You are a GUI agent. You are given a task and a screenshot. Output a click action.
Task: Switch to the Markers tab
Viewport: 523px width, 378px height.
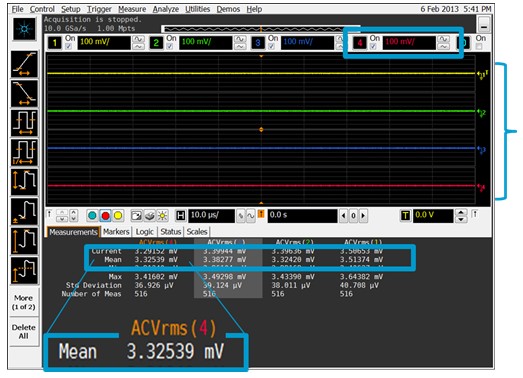click(116, 232)
